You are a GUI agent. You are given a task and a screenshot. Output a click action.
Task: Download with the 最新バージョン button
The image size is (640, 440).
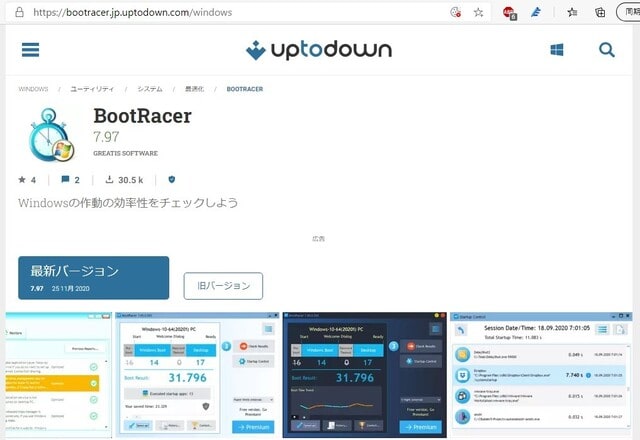pos(93,278)
